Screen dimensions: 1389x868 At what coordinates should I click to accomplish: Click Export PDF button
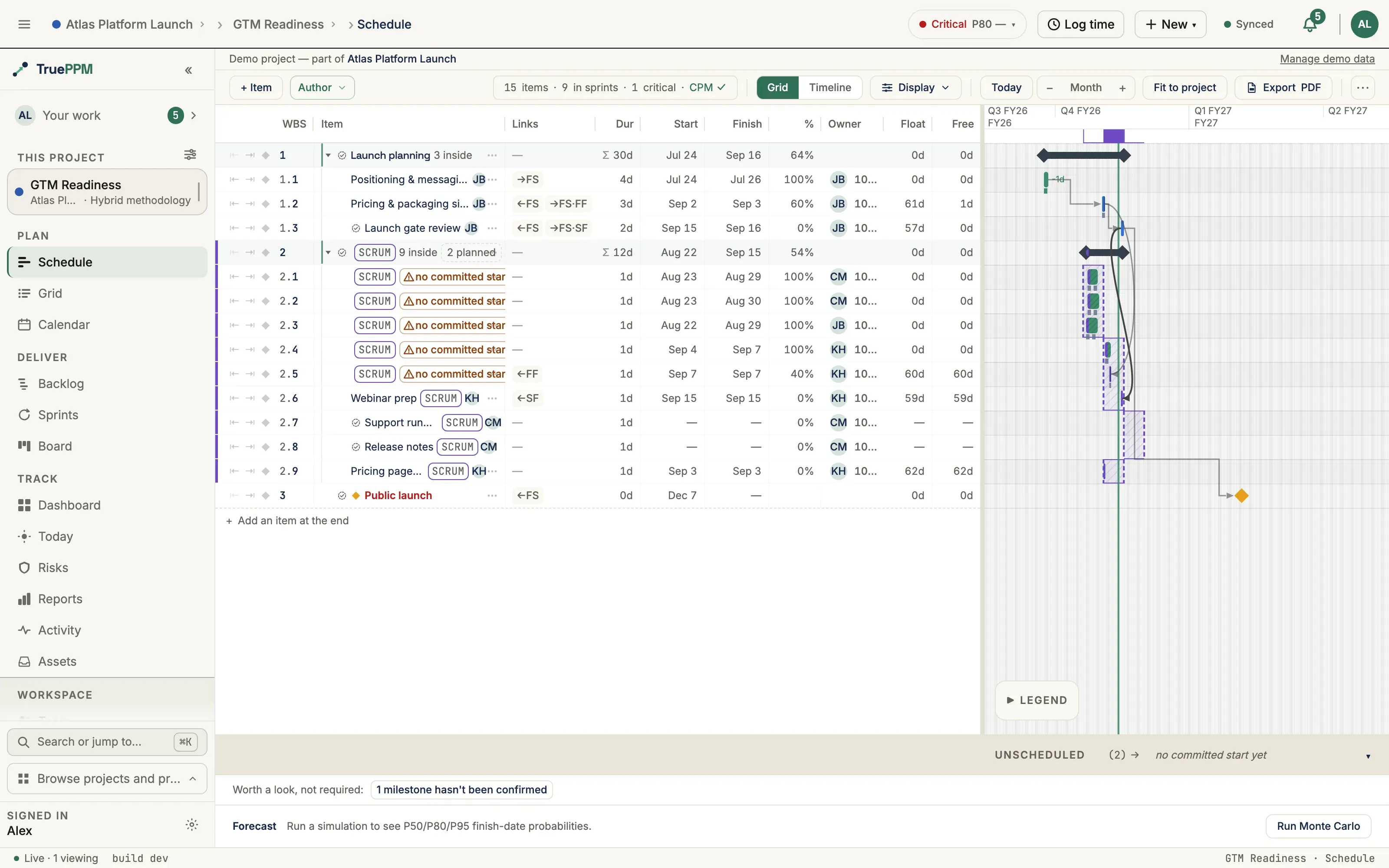pyautogui.click(x=1284, y=88)
